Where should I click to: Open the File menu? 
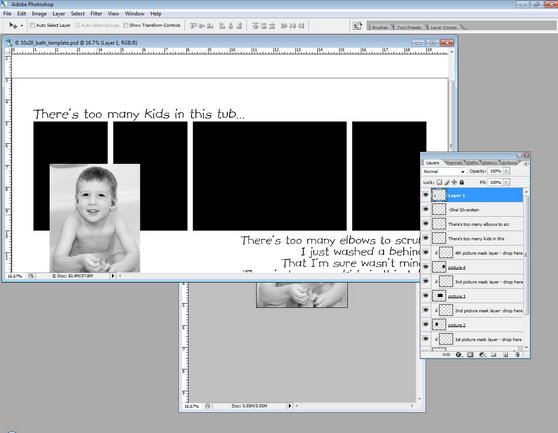[7, 14]
